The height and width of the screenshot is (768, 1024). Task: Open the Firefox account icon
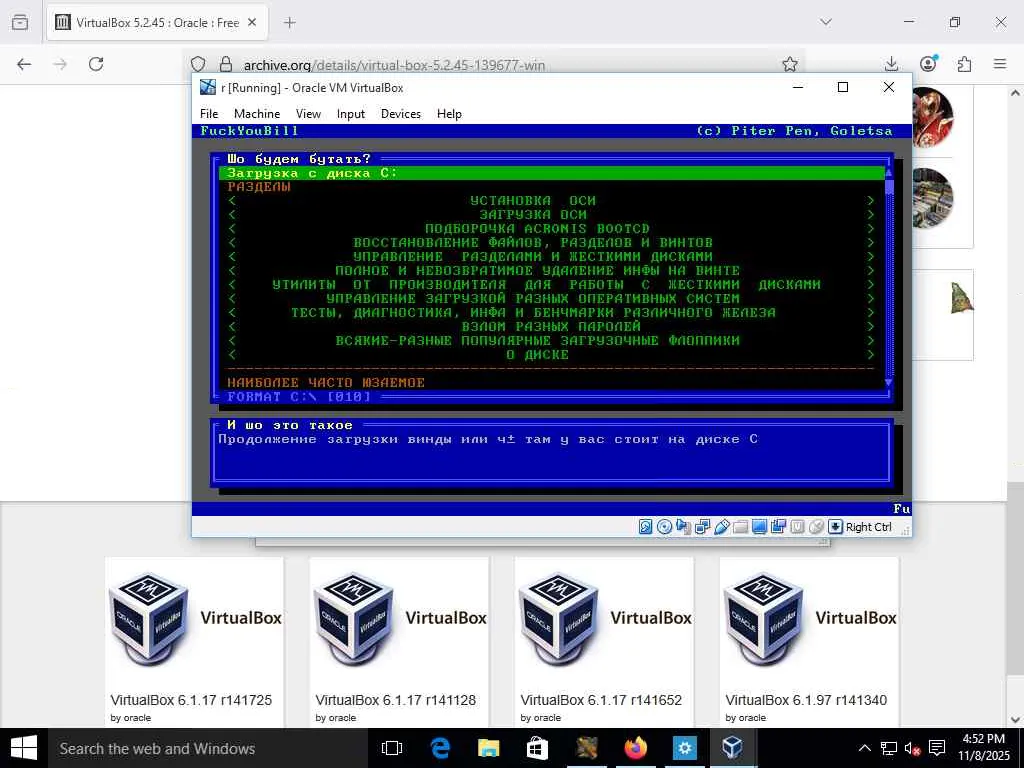[x=928, y=63]
